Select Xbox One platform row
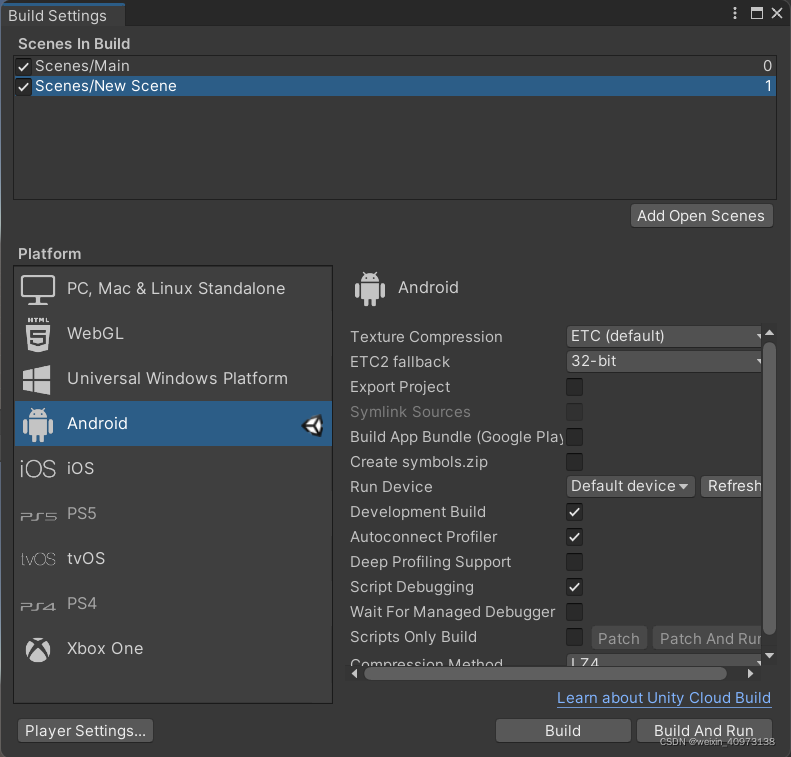 (x=173, y=649)
